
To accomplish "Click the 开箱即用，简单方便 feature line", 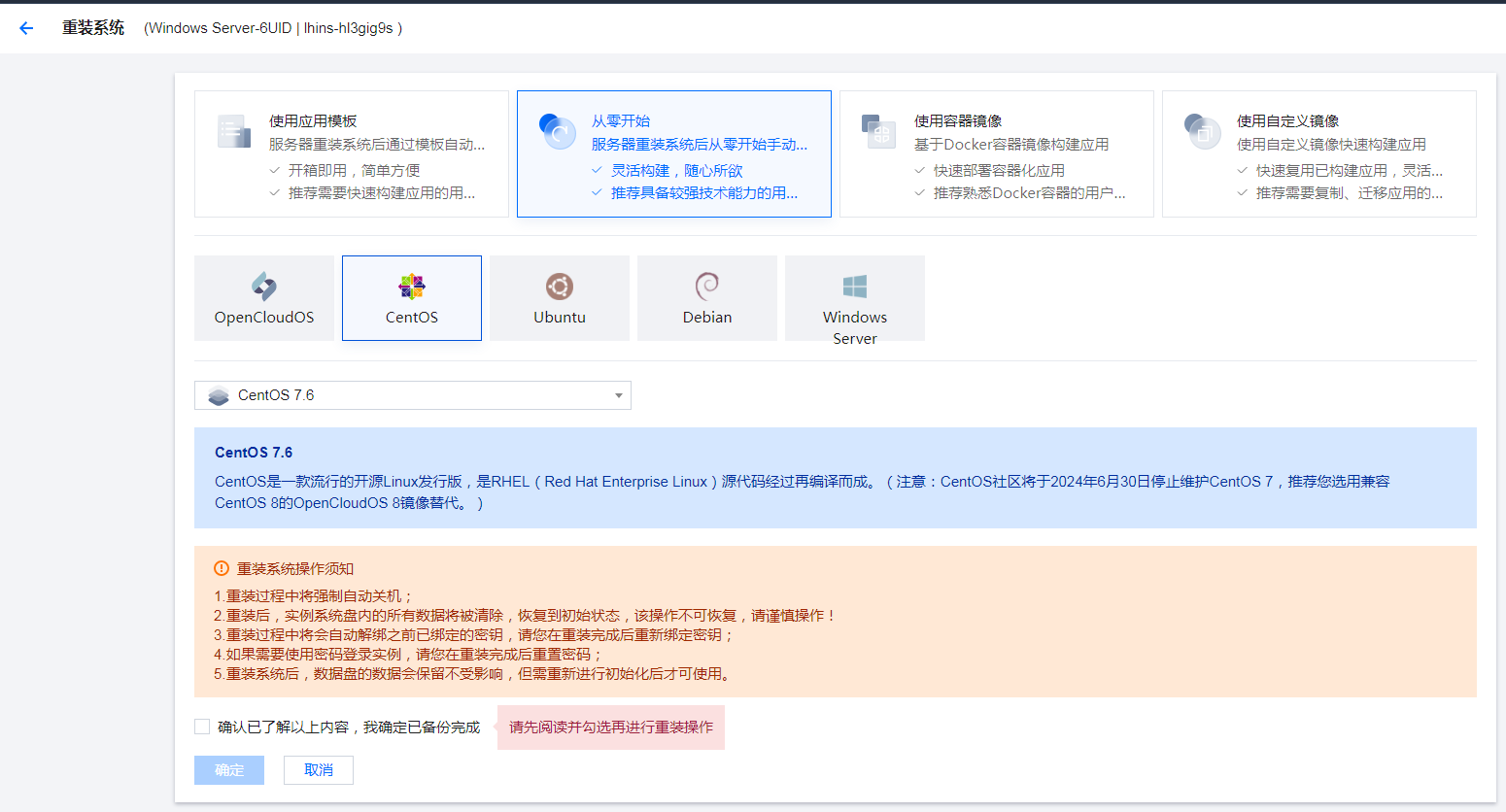I will pyautogui.click(x=355, y=170).
